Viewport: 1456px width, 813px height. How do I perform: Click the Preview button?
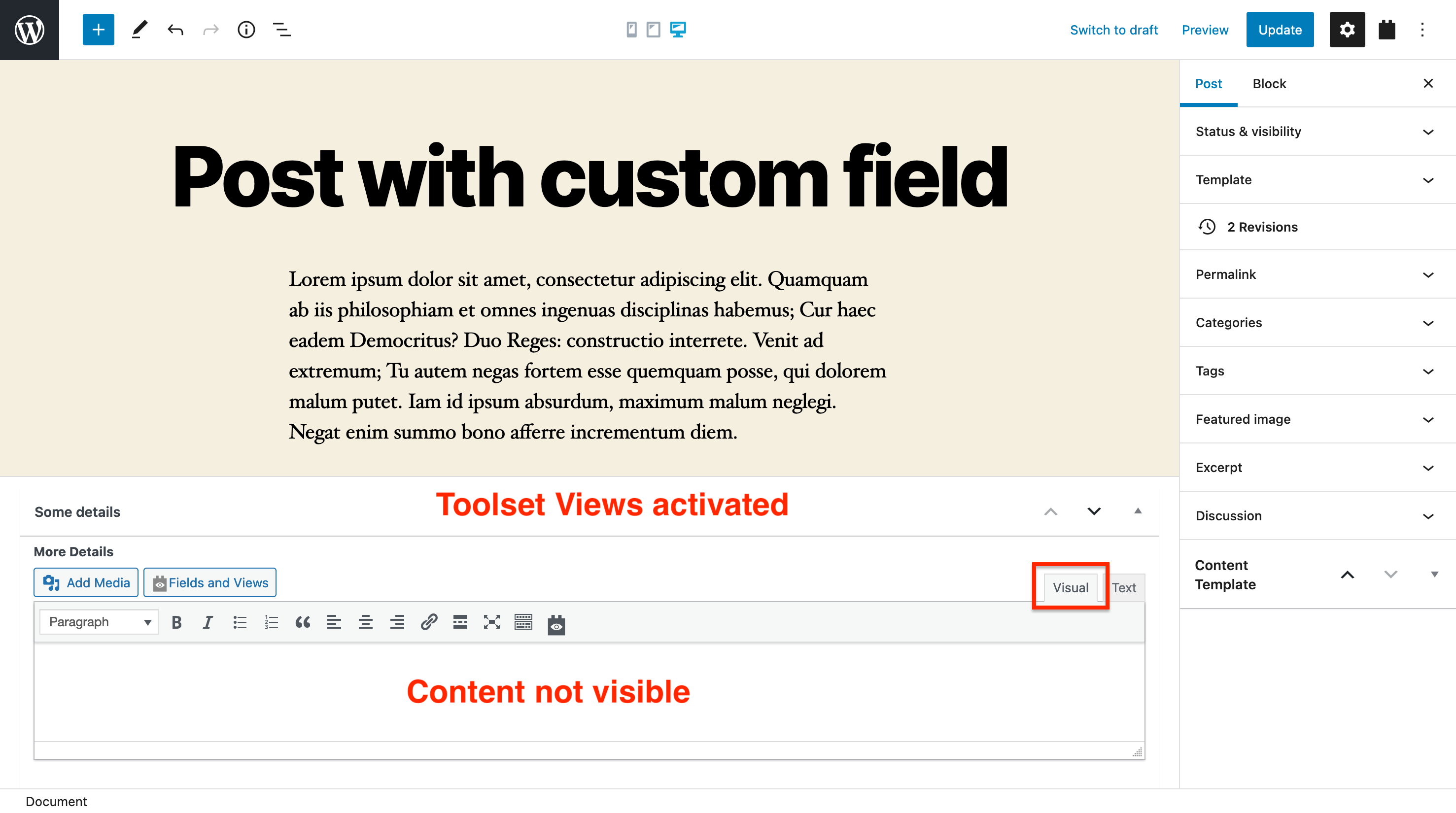pos(1205,30)
